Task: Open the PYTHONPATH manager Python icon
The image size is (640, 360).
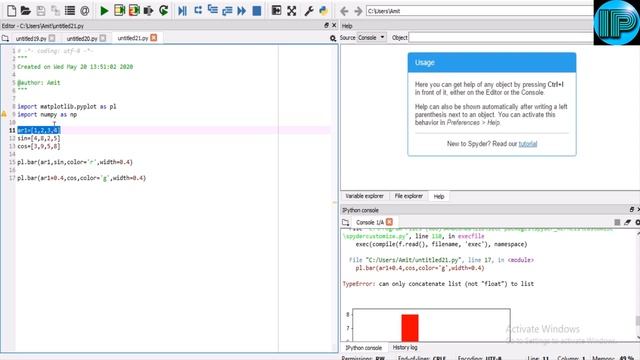Action: pyautogui.click(x=324, y=11)
